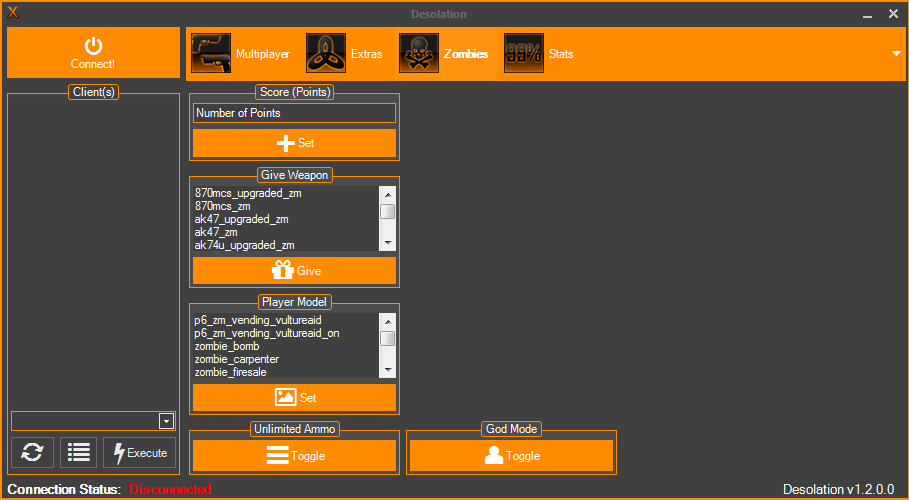Toggle God Mode
This screenshot has width=909, height=500.
(x=511, y=456)
